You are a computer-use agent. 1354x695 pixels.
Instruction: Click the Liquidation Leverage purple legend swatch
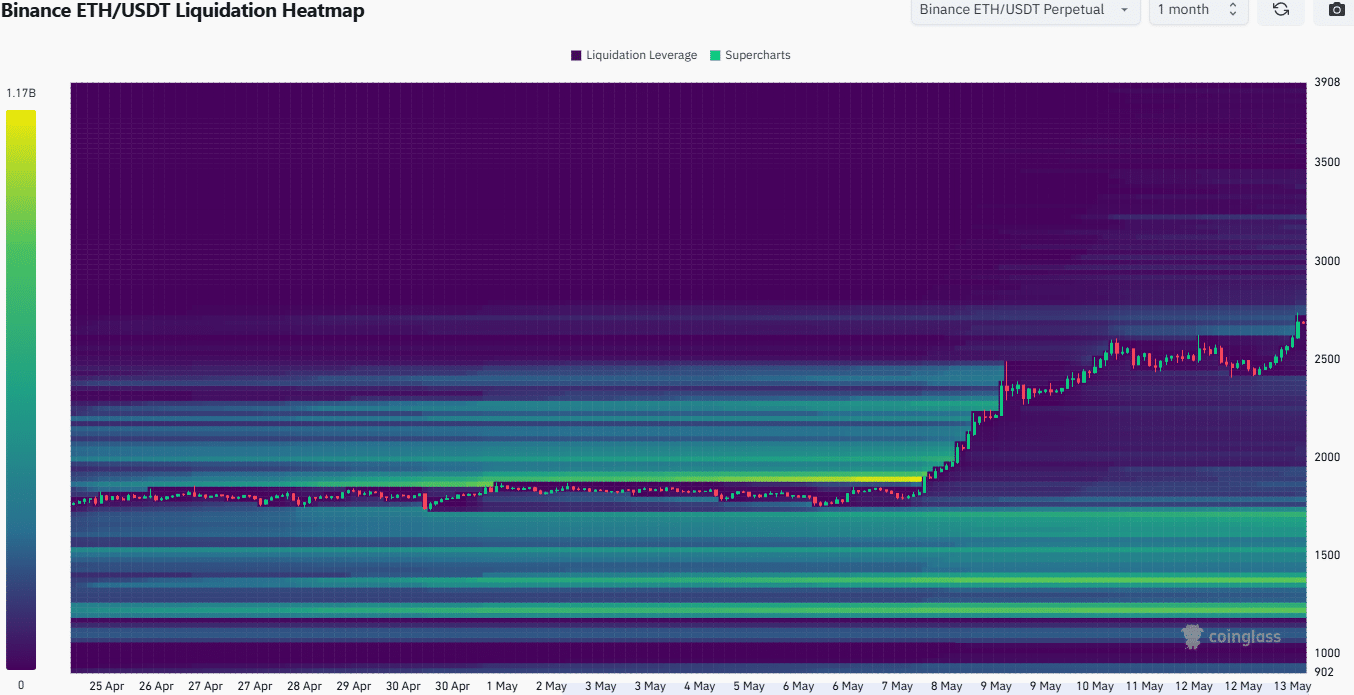pyautogui.click(x=576, y=55)
